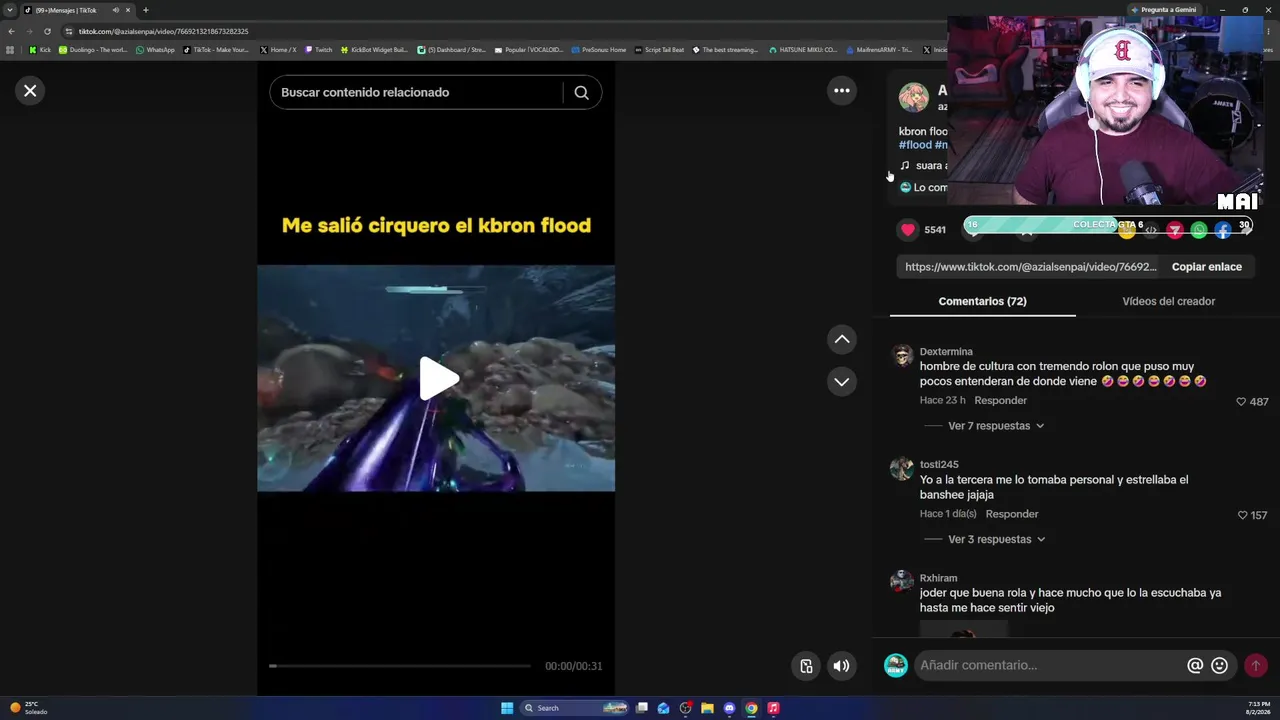The height and width of the screenshot is (720, 1280).
Task: Open tosti245's profile avatar
Action: 902,469
